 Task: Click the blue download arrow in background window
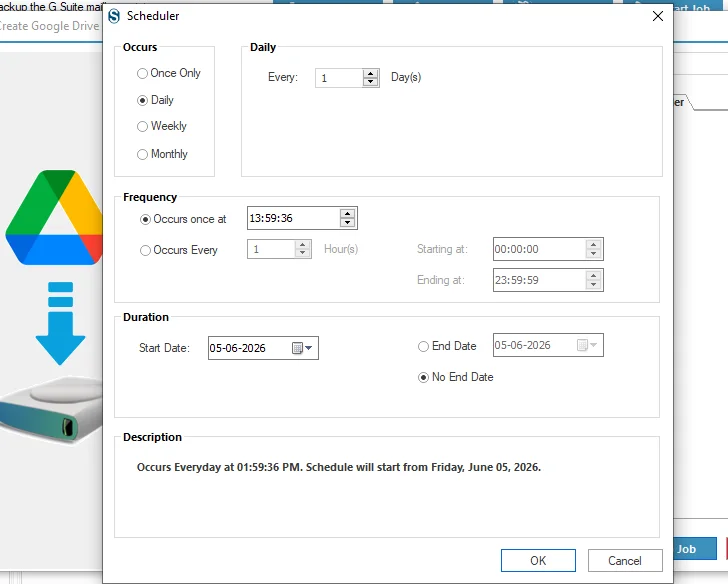(60, 323)
